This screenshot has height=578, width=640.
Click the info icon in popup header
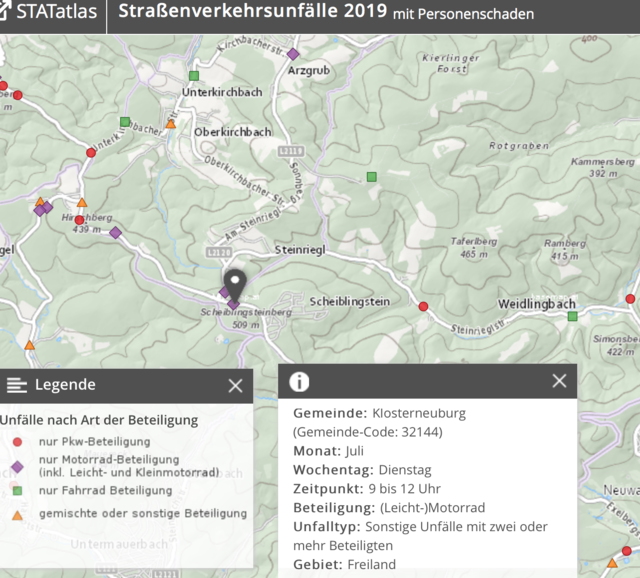tap(299, 382)
